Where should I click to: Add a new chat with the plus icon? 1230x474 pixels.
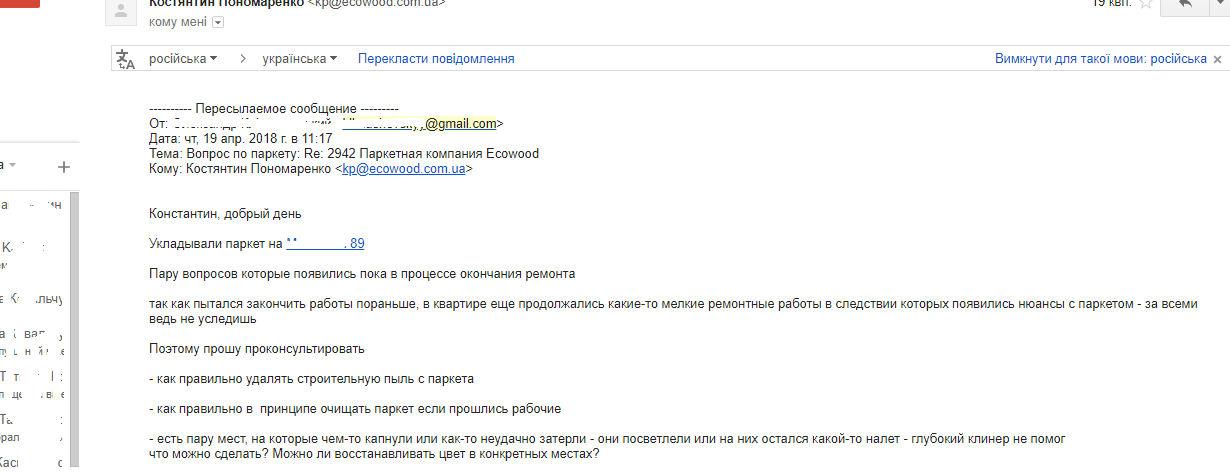click(63, 167)
